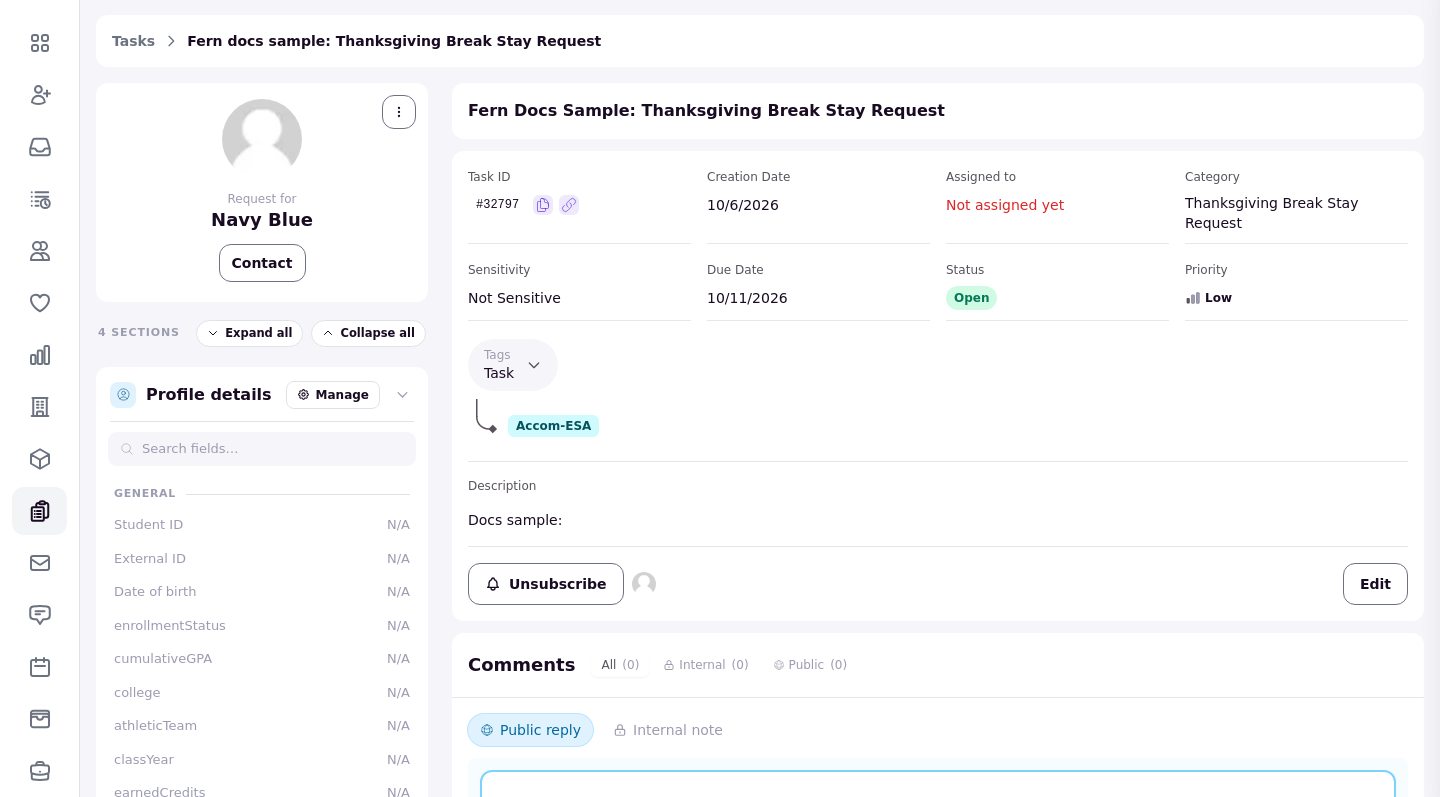
Task: Open the dashboard grid icon in sidebar
Action: click(40, 43)
